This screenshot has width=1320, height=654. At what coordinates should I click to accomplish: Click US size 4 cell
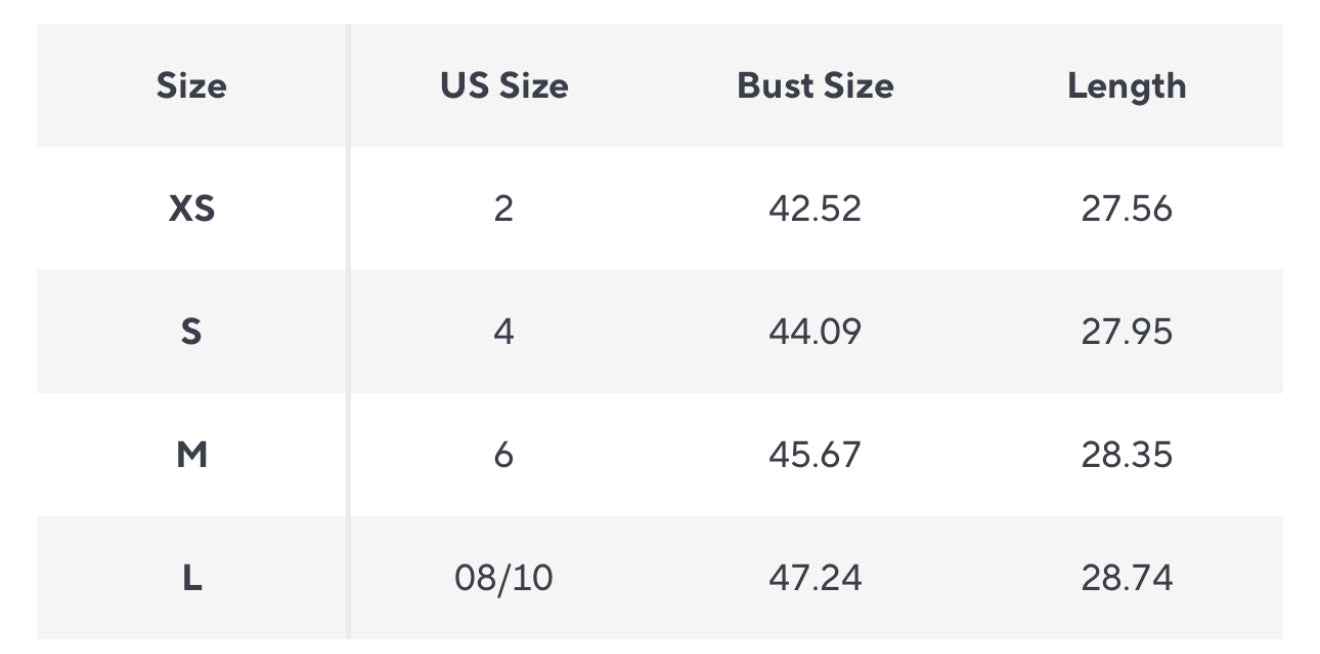click(x=504, y=332)
